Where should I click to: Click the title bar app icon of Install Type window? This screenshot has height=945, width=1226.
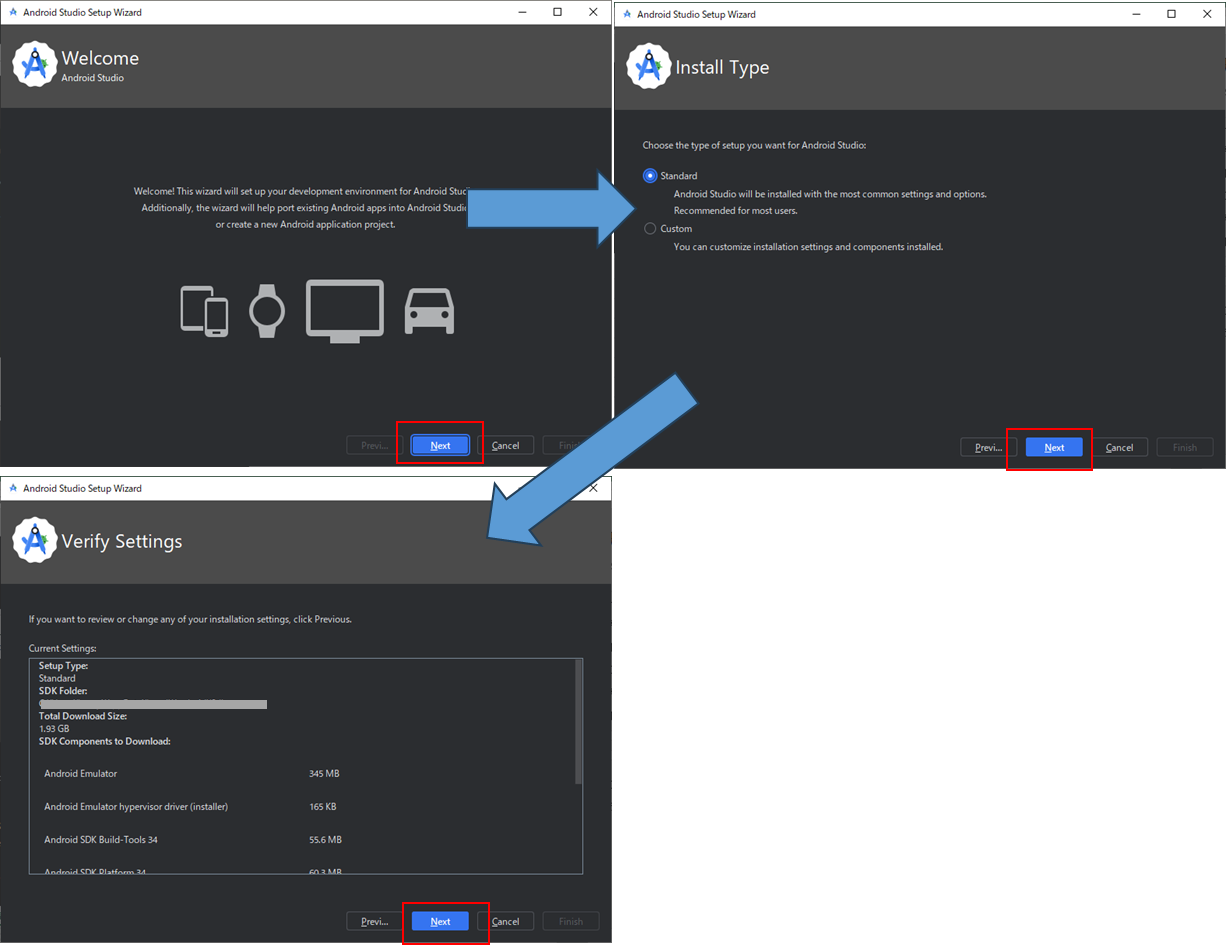pyautogui.click(x=627, y=14)
